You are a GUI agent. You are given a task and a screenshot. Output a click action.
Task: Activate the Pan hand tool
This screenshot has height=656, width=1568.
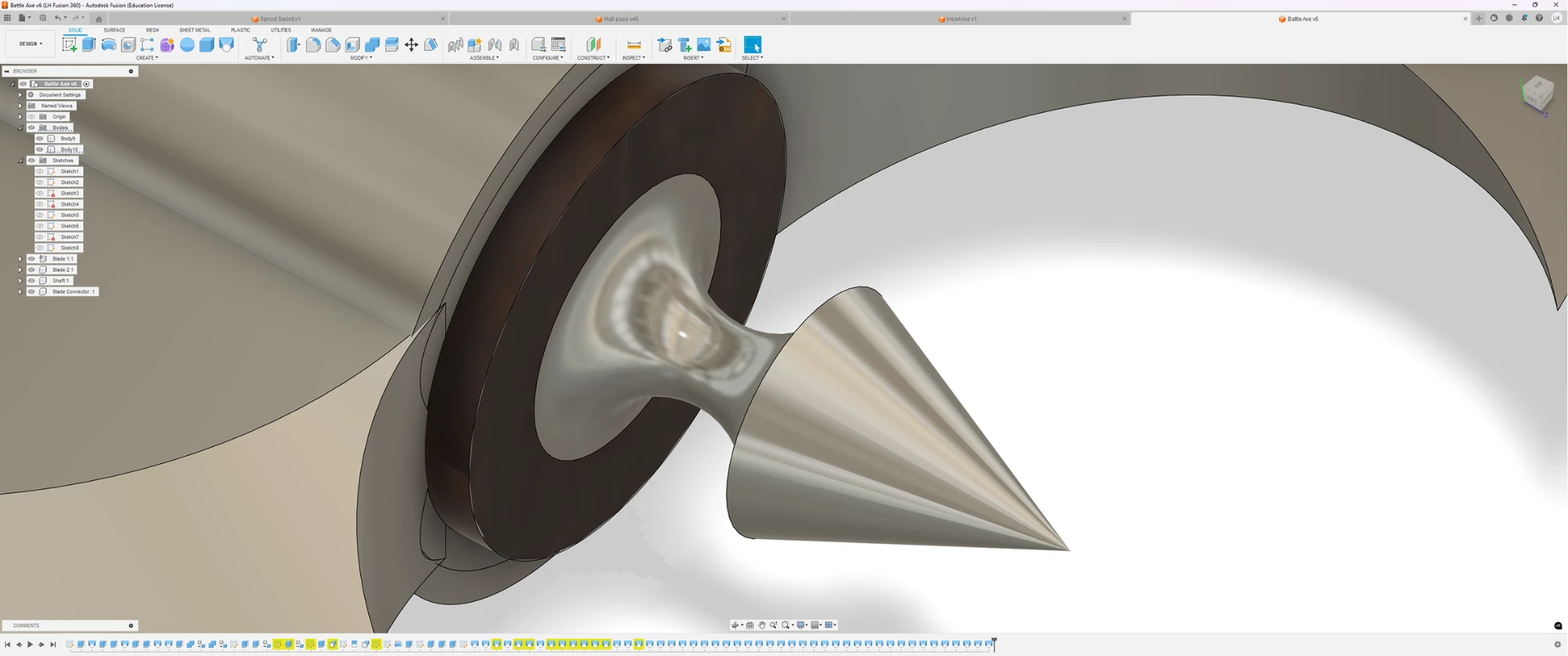click(x=761, y=625)
